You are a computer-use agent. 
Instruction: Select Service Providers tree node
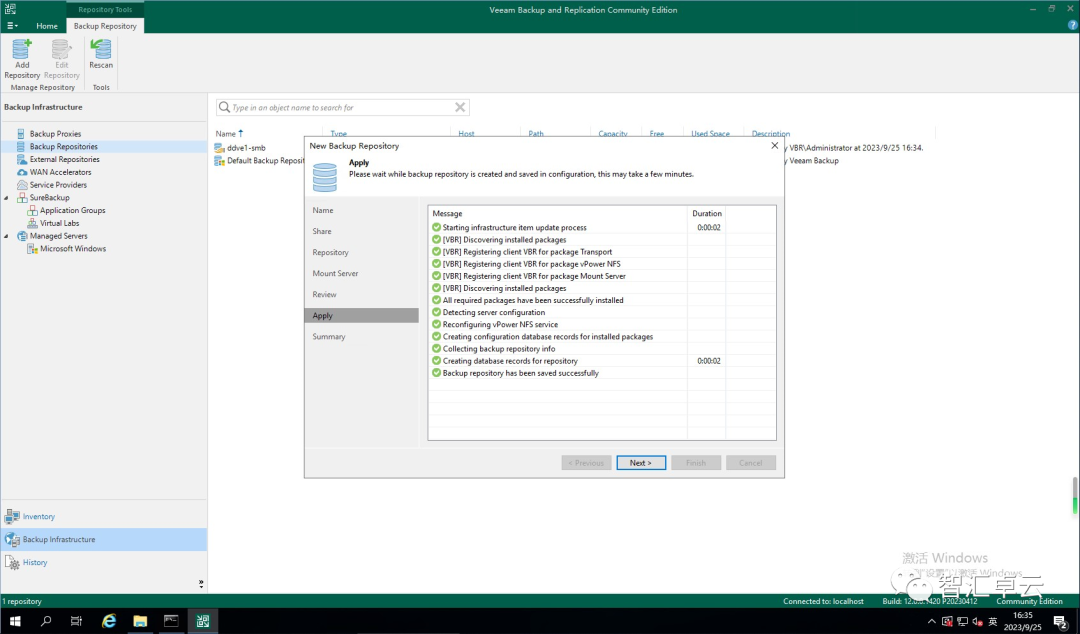[x=58, y=185]
